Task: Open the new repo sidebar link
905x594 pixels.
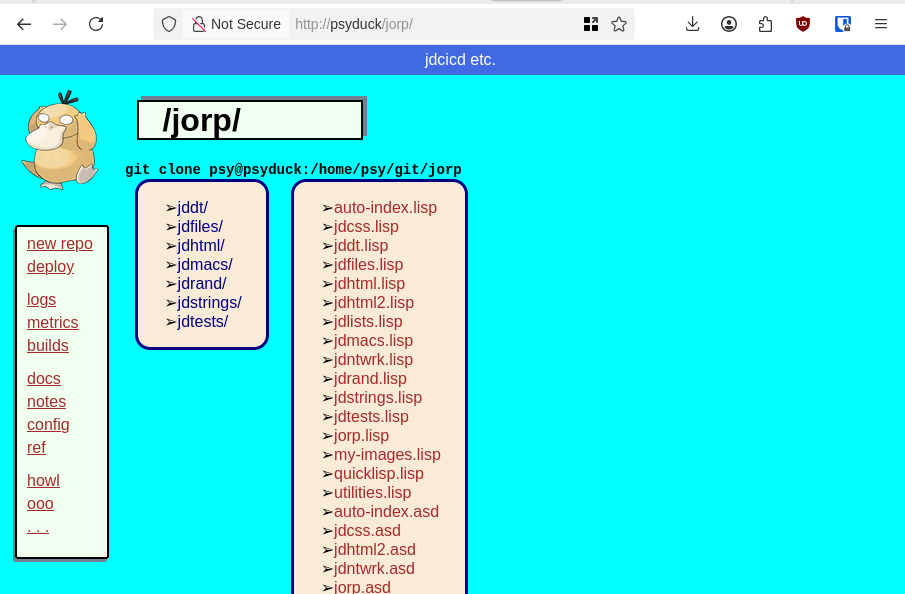Action: pyautogui.click(x=60, y=244)
